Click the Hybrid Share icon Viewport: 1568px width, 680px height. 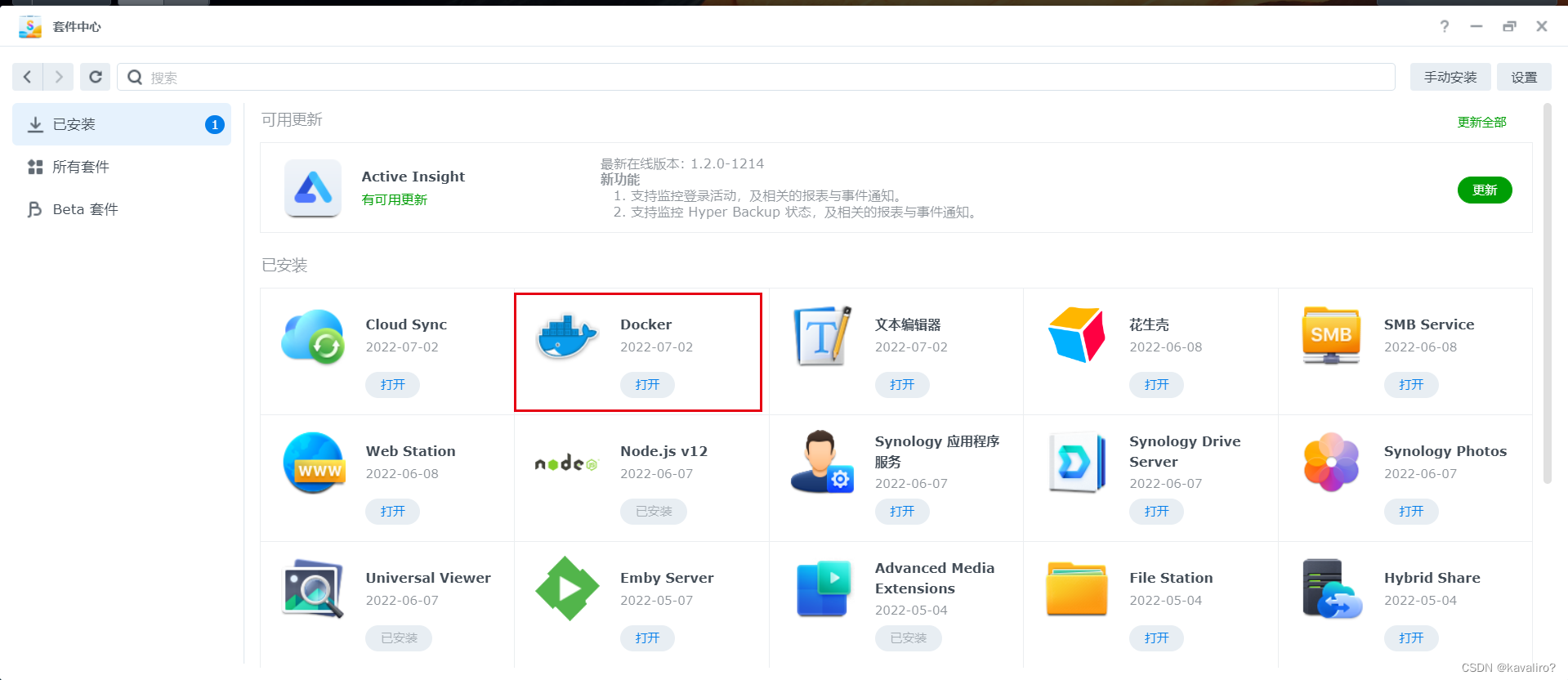[x=1332, y=588]
